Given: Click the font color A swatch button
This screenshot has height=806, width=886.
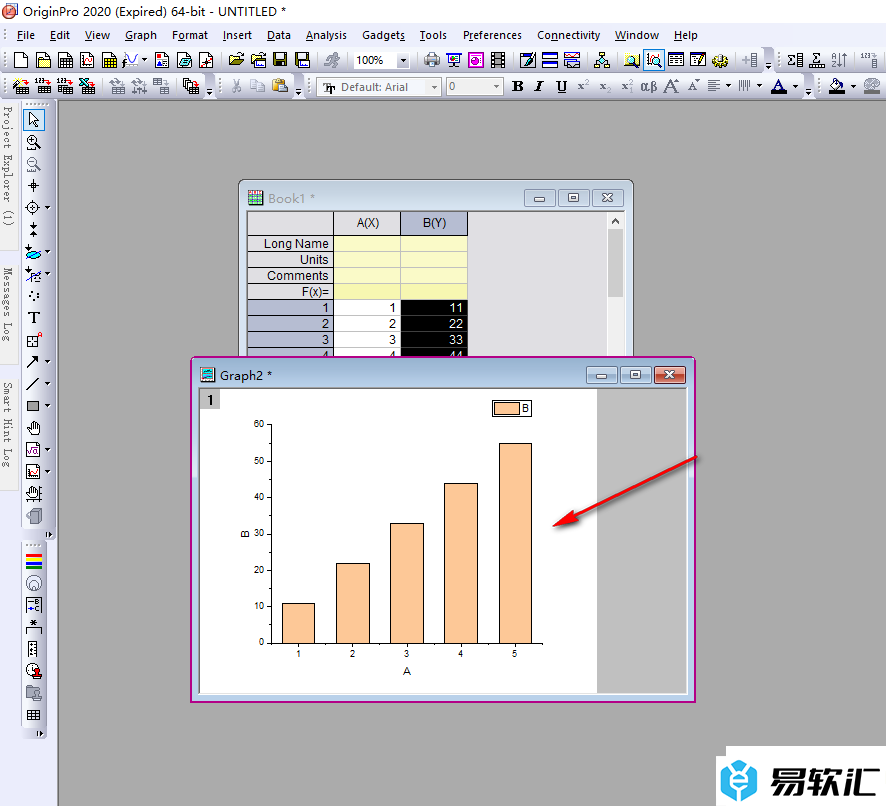Looking at the screenshot, I should (779, 86).
